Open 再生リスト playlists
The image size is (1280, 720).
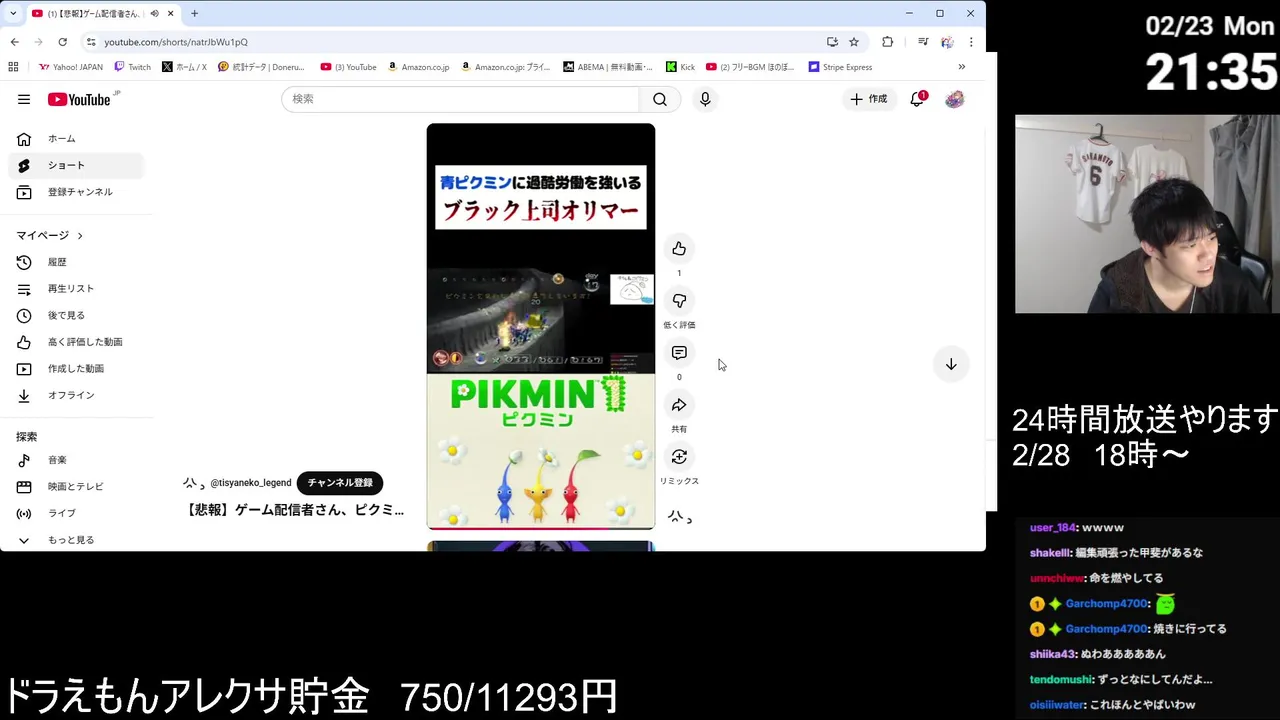(76, 289)
